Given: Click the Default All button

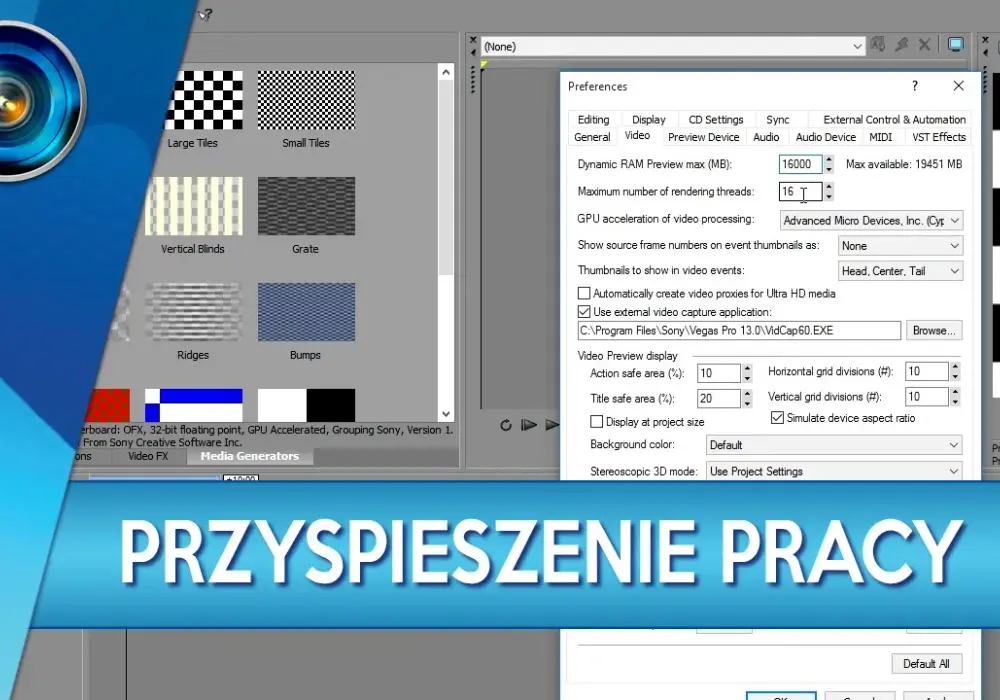Looking at the screenshot, I should click(927, 664).
